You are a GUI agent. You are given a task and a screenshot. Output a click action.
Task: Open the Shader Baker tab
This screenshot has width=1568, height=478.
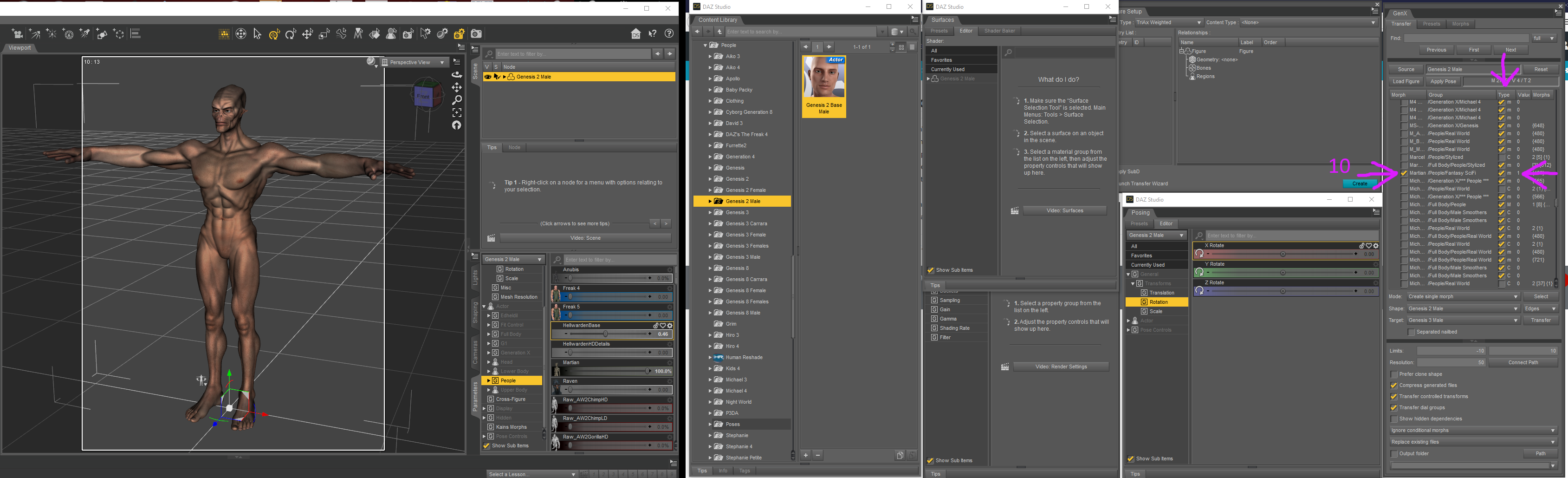pos(999,31)
